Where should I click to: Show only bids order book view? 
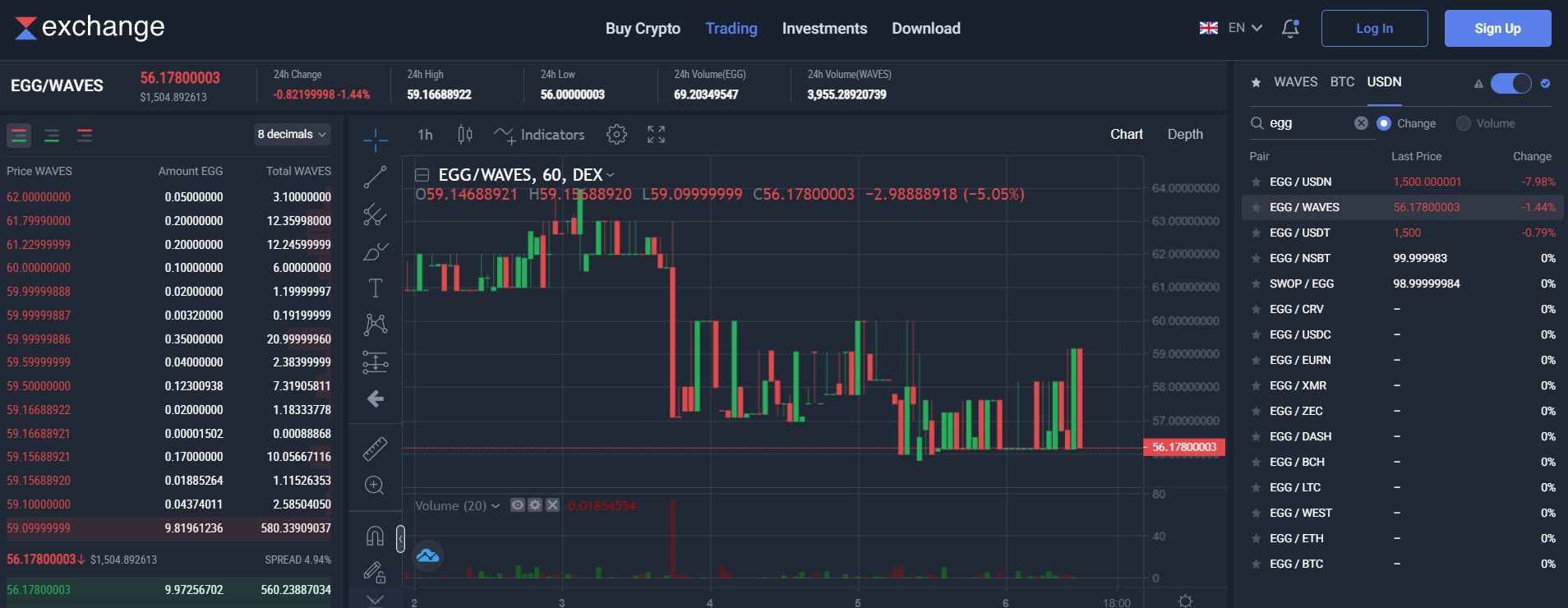tap(52, 135)
